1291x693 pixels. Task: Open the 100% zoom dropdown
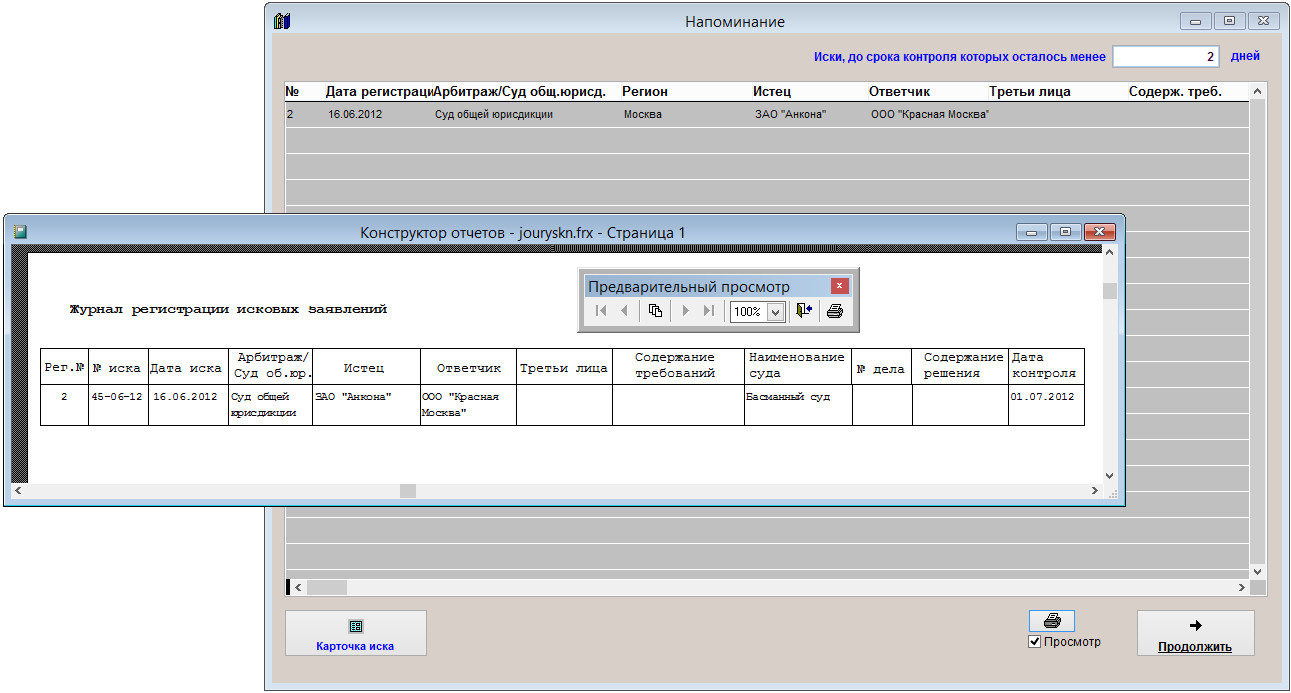[x=773, y=312]
